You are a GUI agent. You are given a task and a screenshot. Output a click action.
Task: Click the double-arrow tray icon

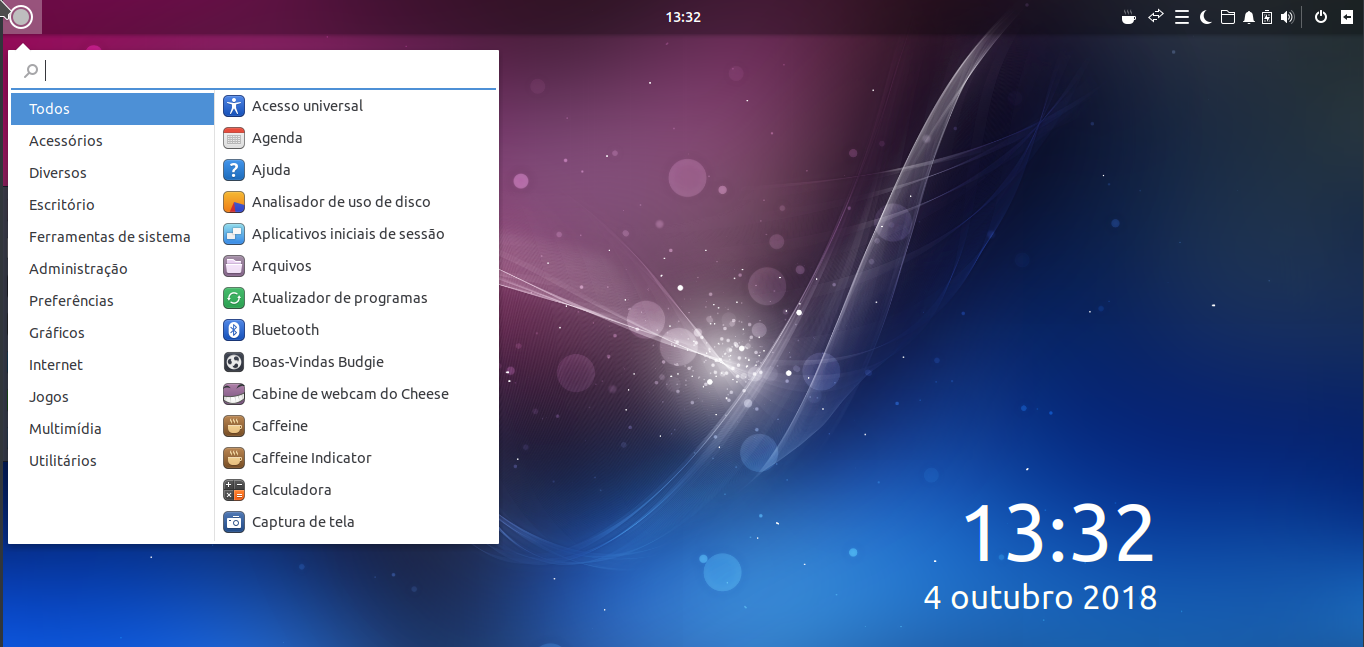pyautogui.click(x=1156, y=16)
